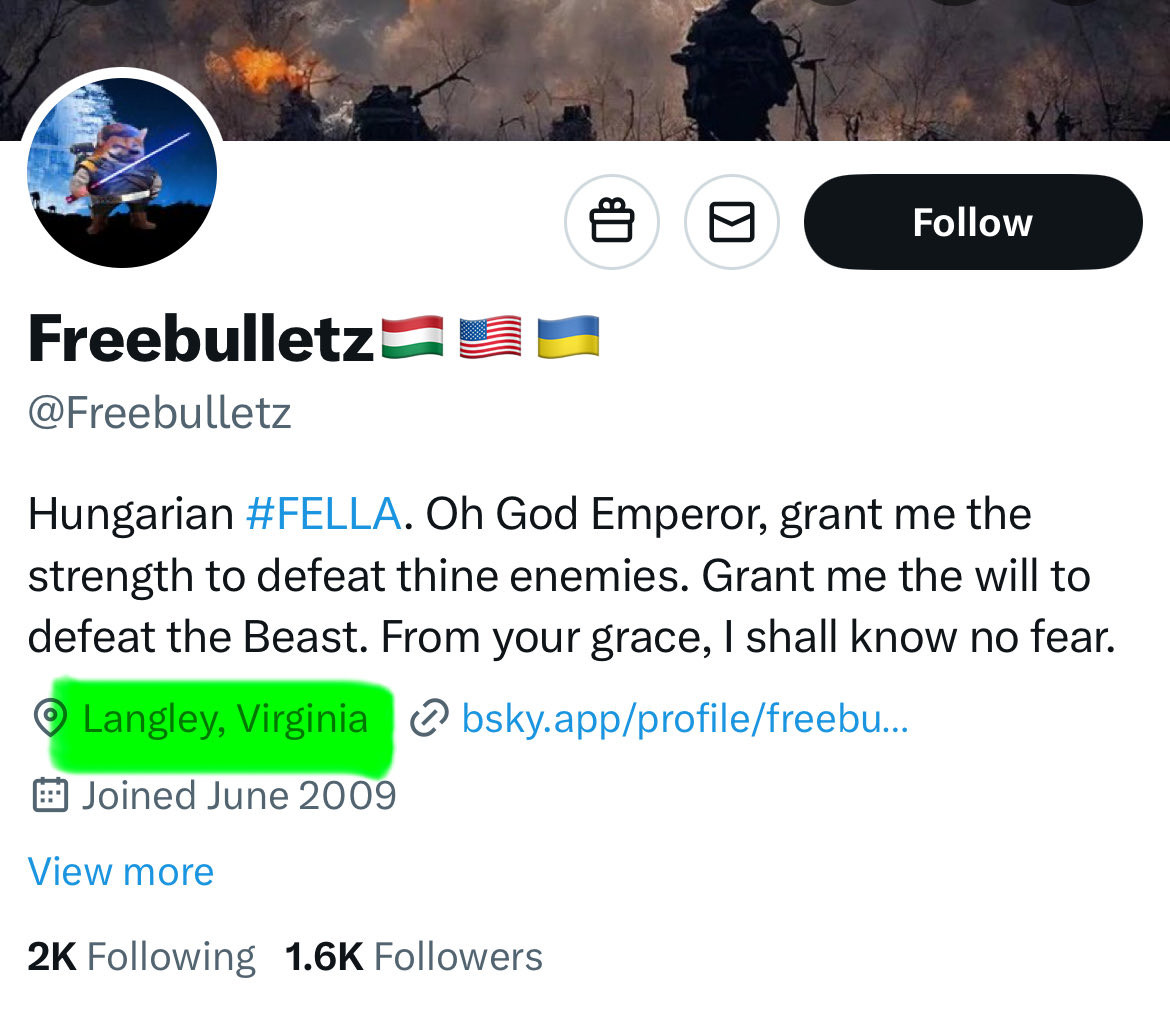
Task: Open direct message via envelope icon
Action: pyautogui.click(x=731, y=222)
